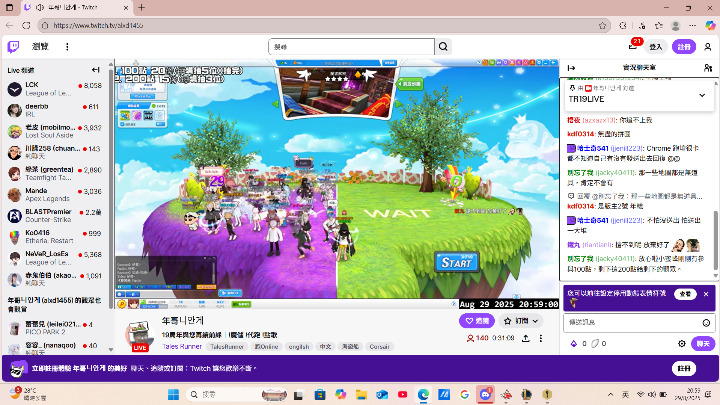
Task: Click the Browse link in top navigation
Action: coord(40,47)
